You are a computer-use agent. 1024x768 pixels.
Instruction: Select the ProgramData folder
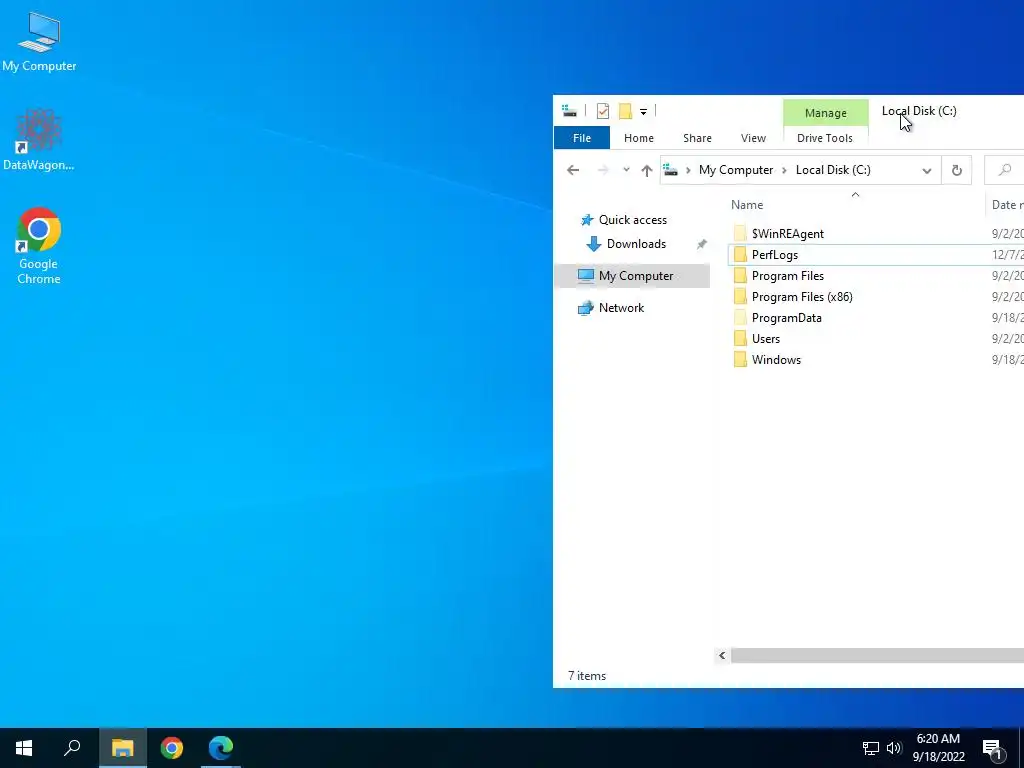[x=786, y=317]
